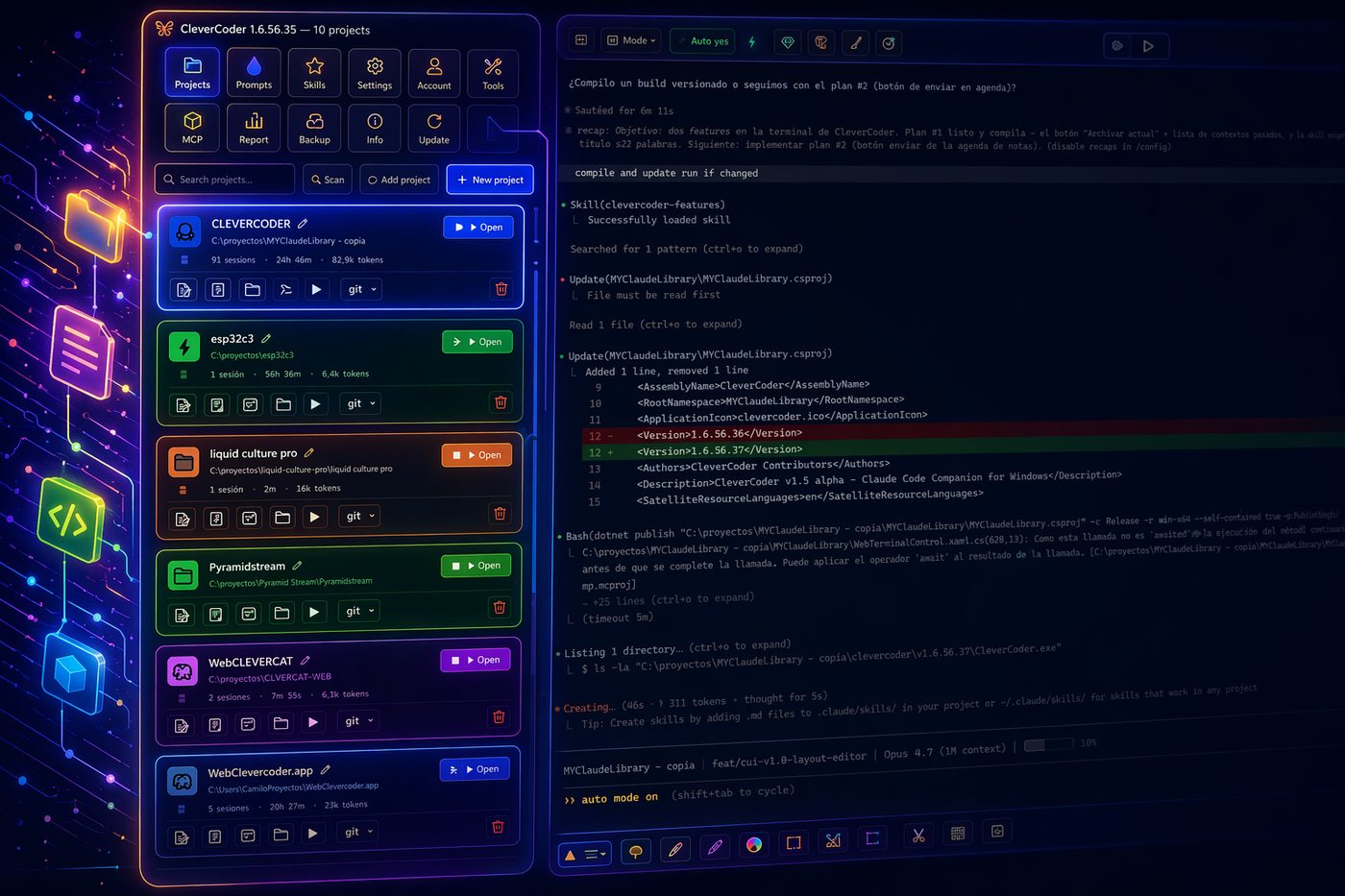Run CLEVERCODER with its play icon
Image resolution: width=1345 pixels, height=896 pixels.
tap(316, 289)
